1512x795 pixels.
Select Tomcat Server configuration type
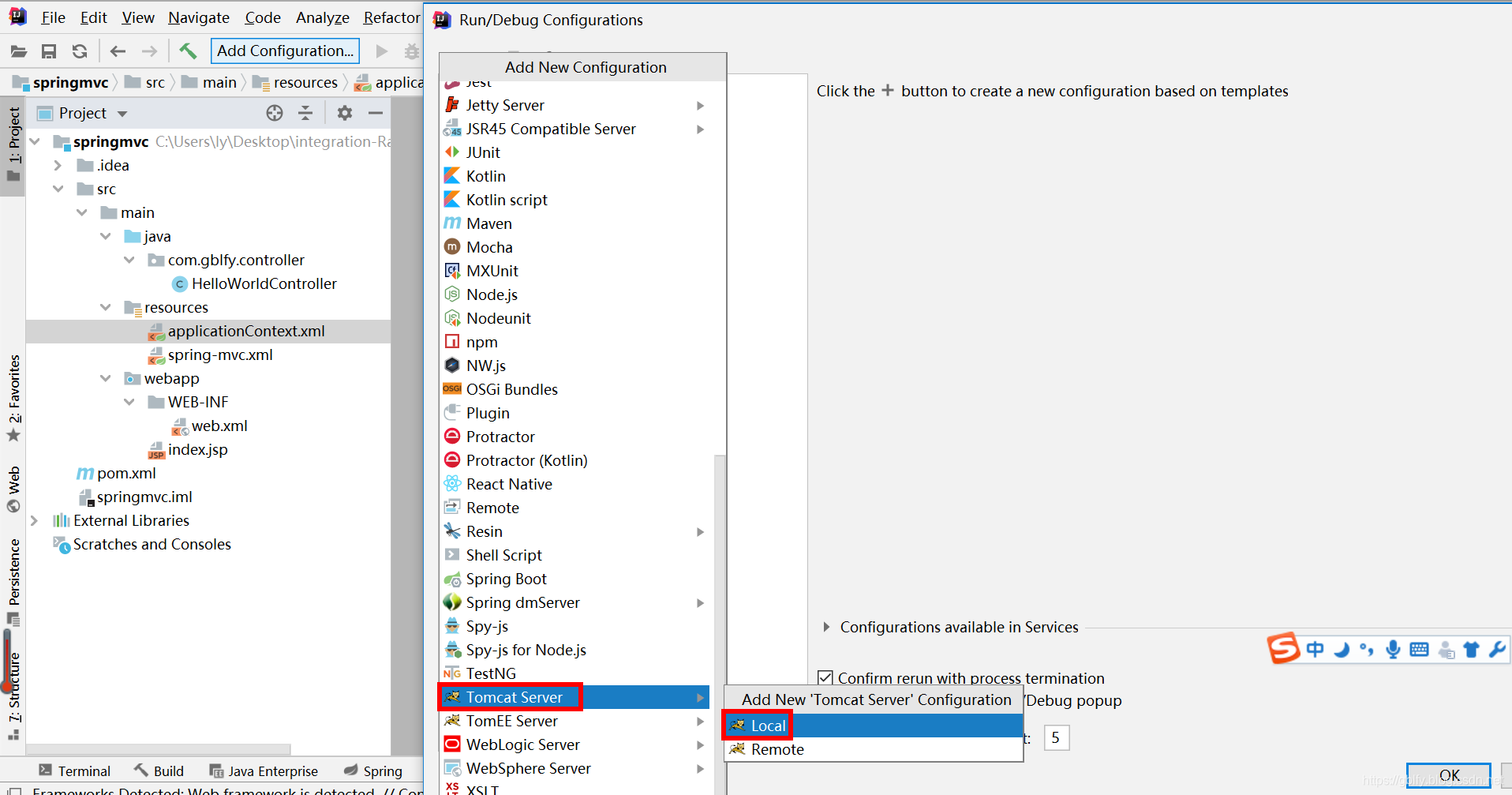[574, 697]
